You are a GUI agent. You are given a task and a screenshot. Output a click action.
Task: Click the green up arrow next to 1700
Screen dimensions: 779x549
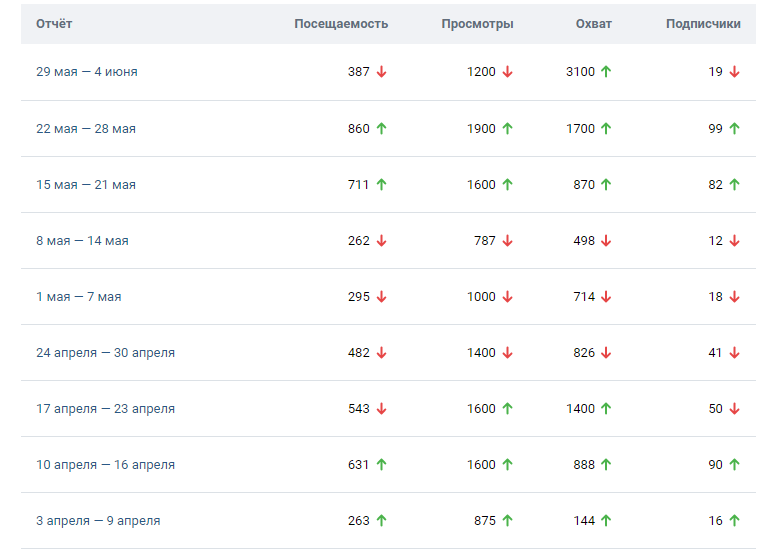pyautogui.click(x=606, y=129)
